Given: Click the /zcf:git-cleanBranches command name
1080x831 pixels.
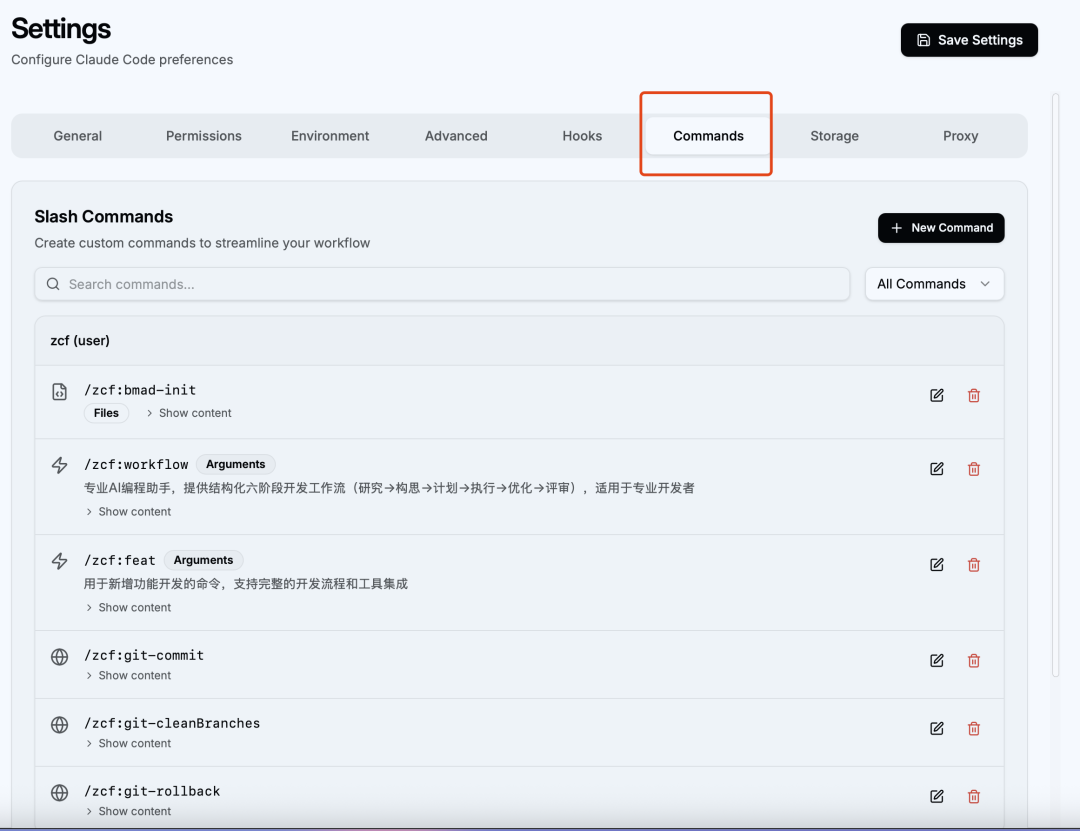Looking at the screenshot, I should click(x=172, y=724).
